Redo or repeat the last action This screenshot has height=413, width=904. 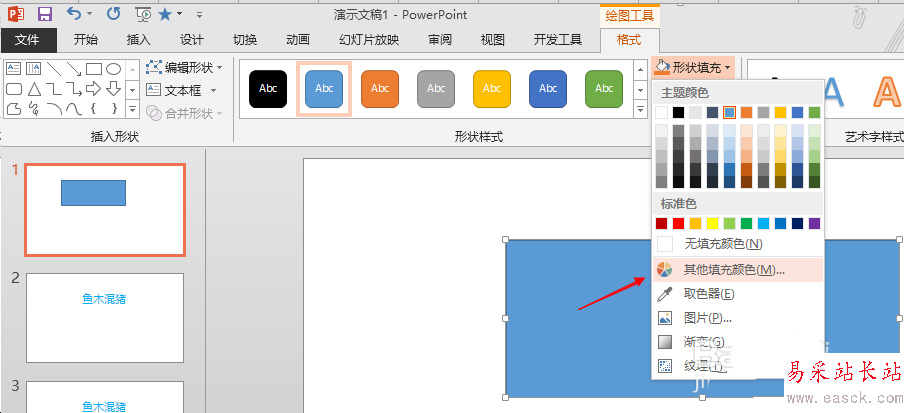tap(114, 13)
